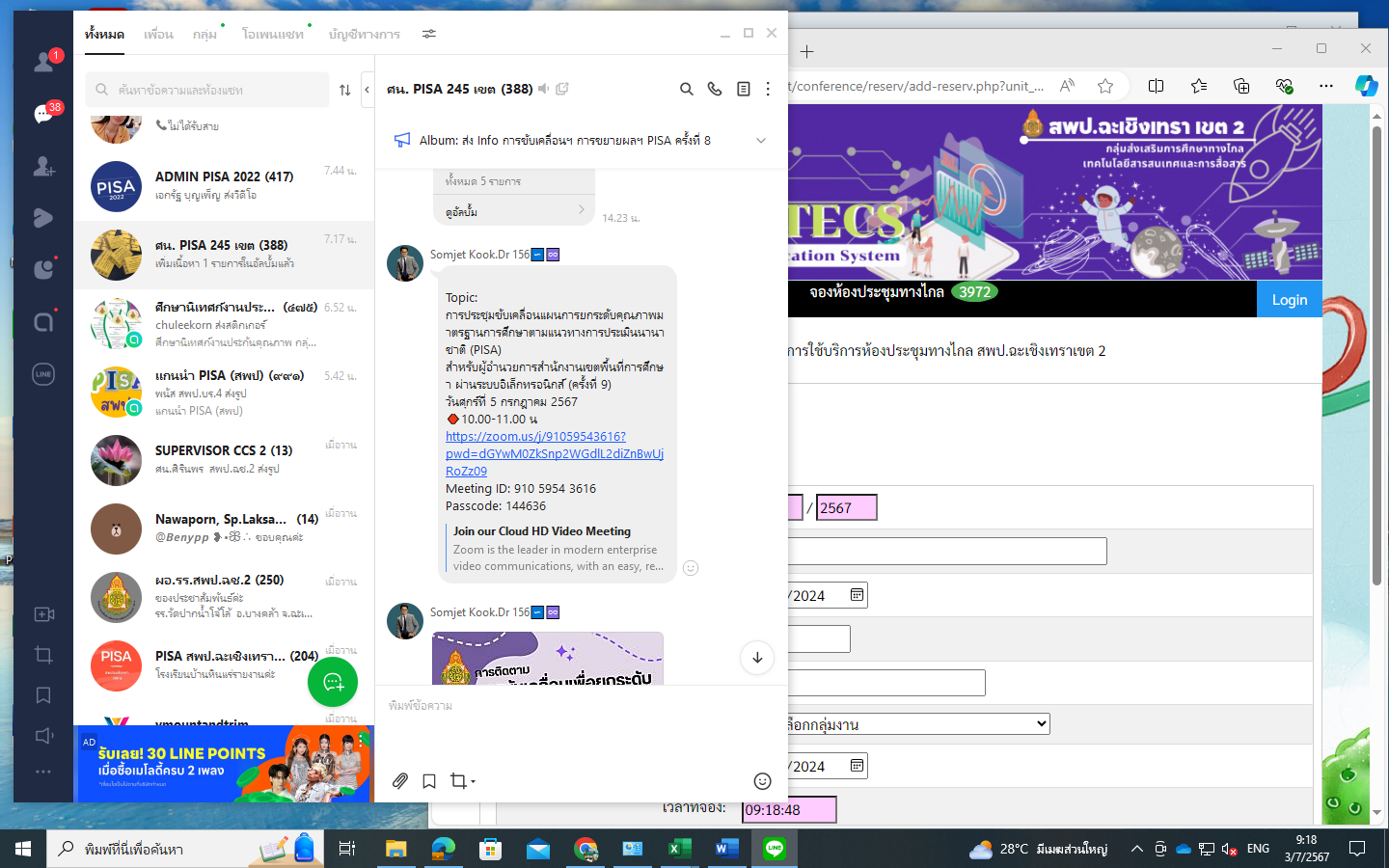Open the LINE POINTS advertisement banner

coord(223,764)
